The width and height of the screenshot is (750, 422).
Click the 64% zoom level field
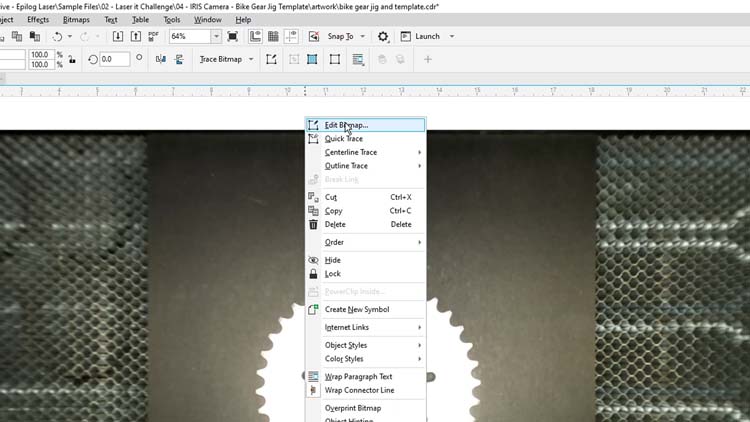coord(190,36)
